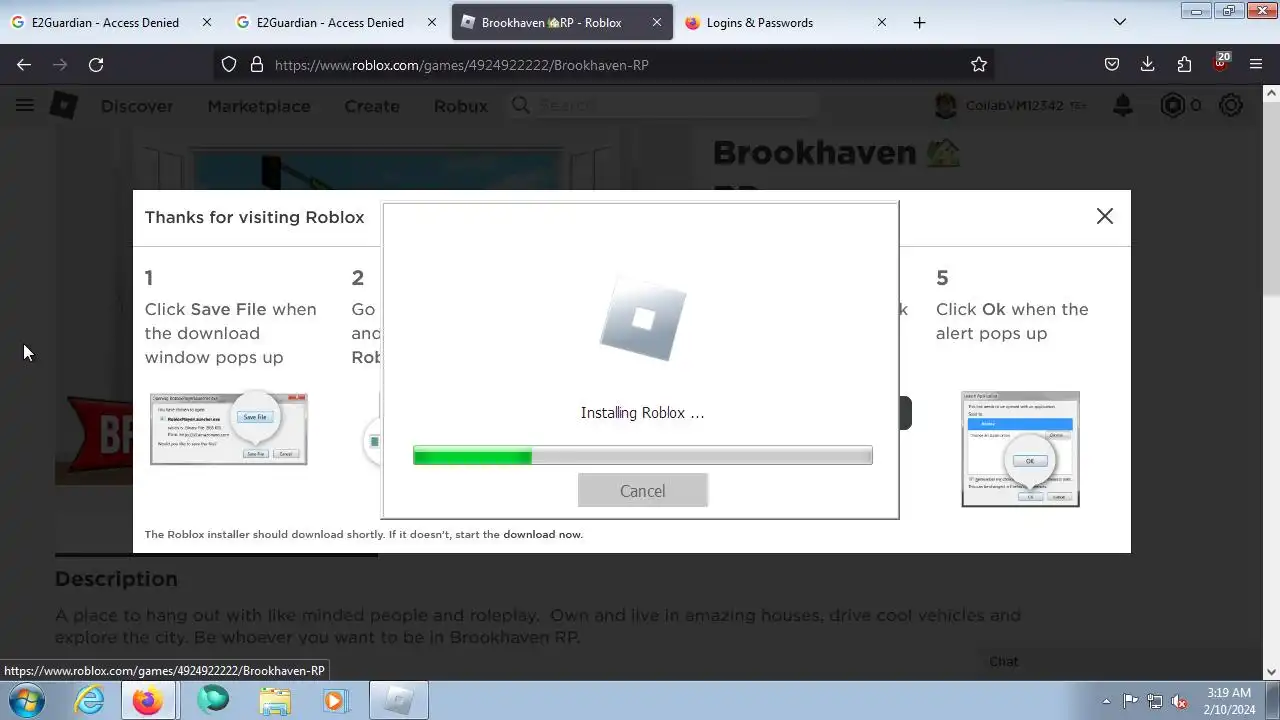Open the Discover menu item
Screen dimensions: 1280x720
[137, 106]
